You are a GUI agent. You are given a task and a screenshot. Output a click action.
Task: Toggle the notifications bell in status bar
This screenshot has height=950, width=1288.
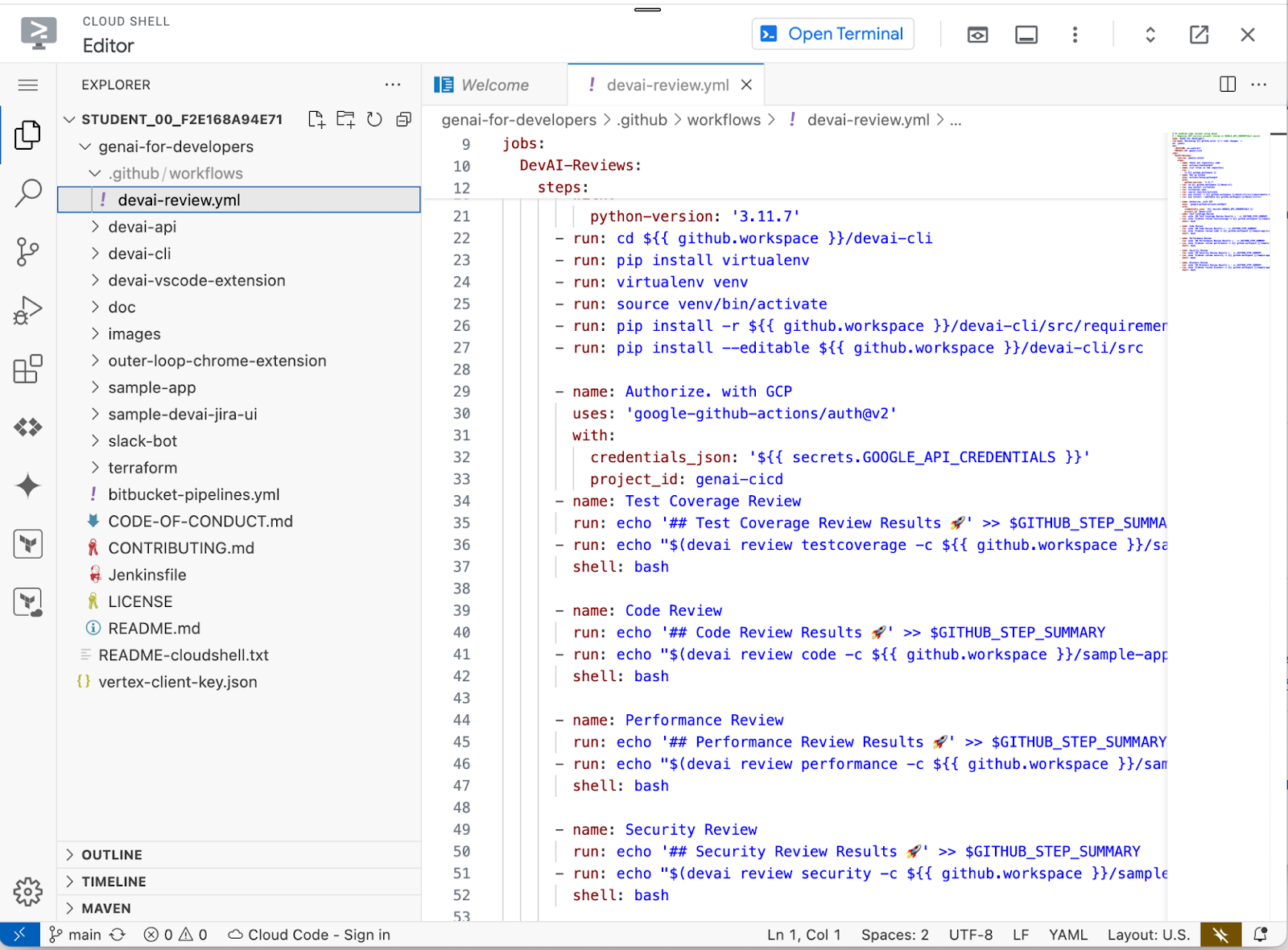pos(1261,935)
